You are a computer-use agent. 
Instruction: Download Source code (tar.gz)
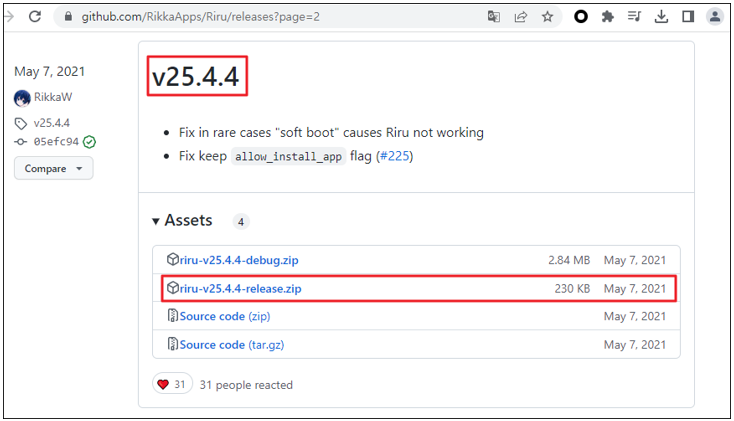pos(232,345)
